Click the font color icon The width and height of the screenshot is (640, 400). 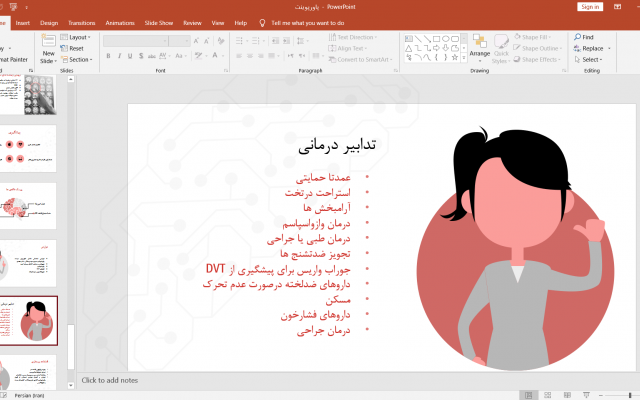pos(215,56)
